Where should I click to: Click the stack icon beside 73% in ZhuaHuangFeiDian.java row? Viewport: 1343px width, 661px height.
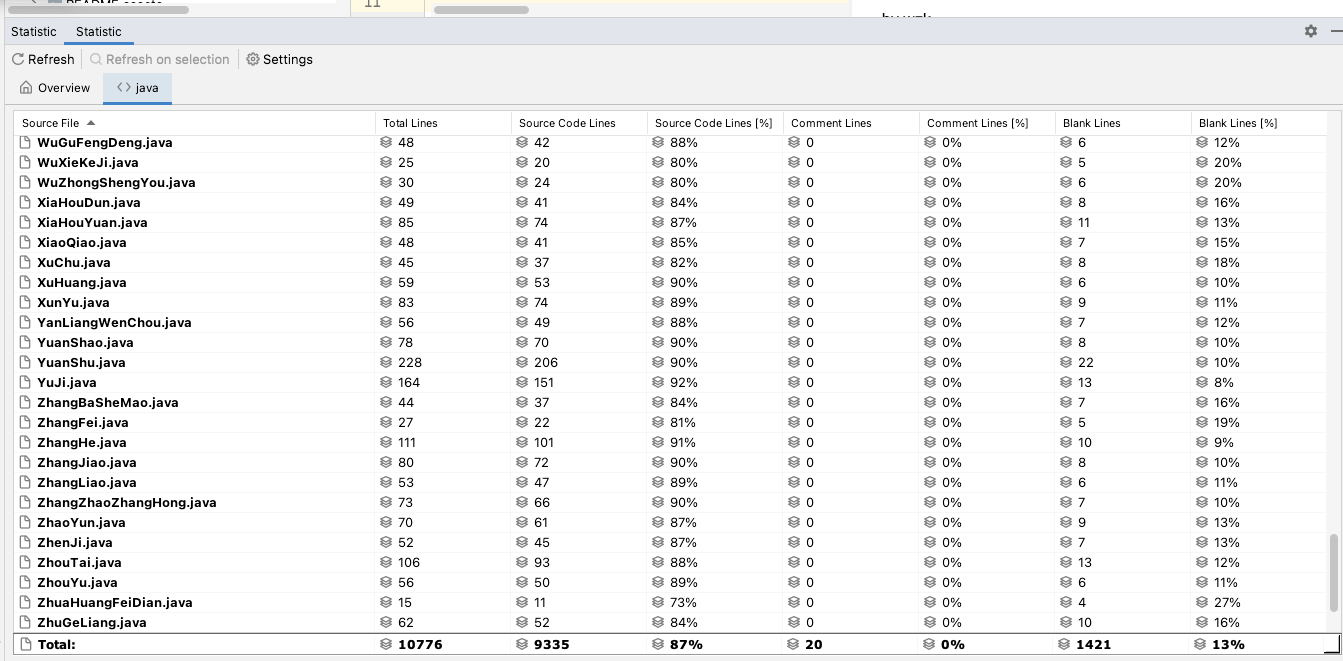point(658,602)
